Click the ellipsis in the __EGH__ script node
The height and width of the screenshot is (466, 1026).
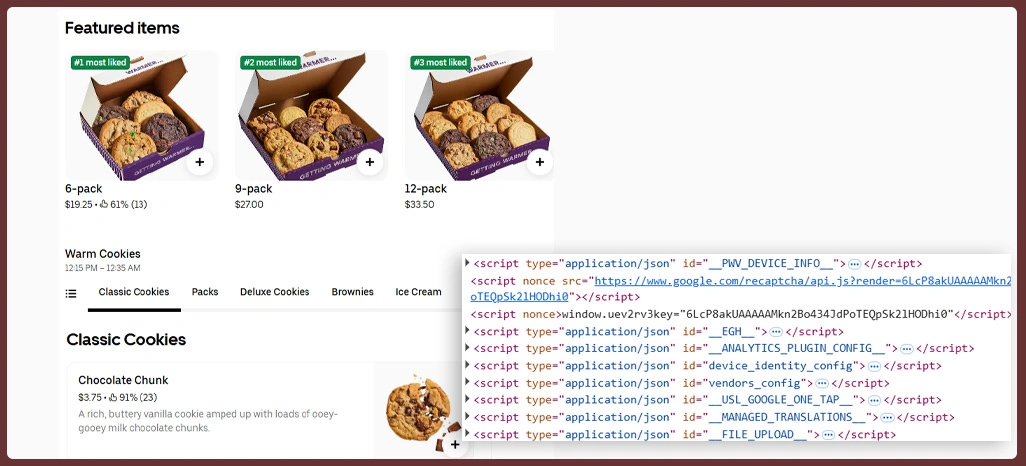click(775, 331)
